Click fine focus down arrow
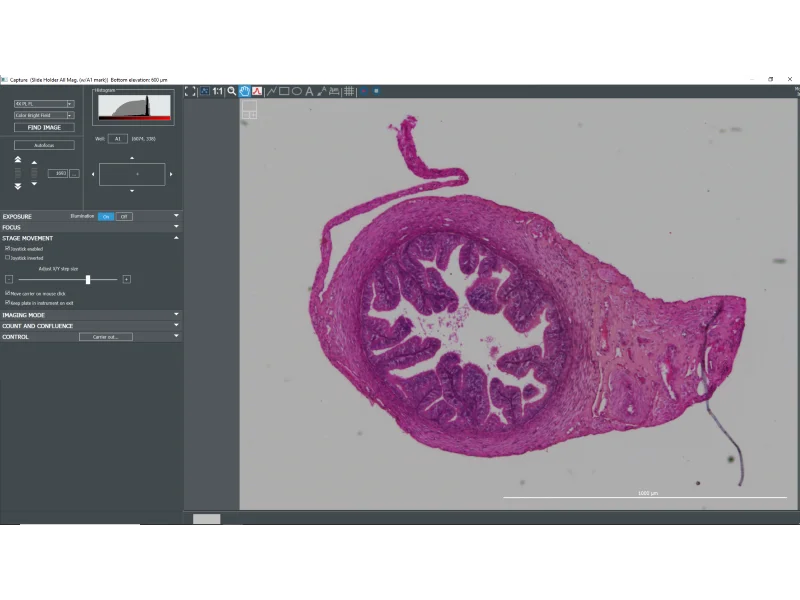The width and height of the screenshot is (800, 600). pos(34,184)
